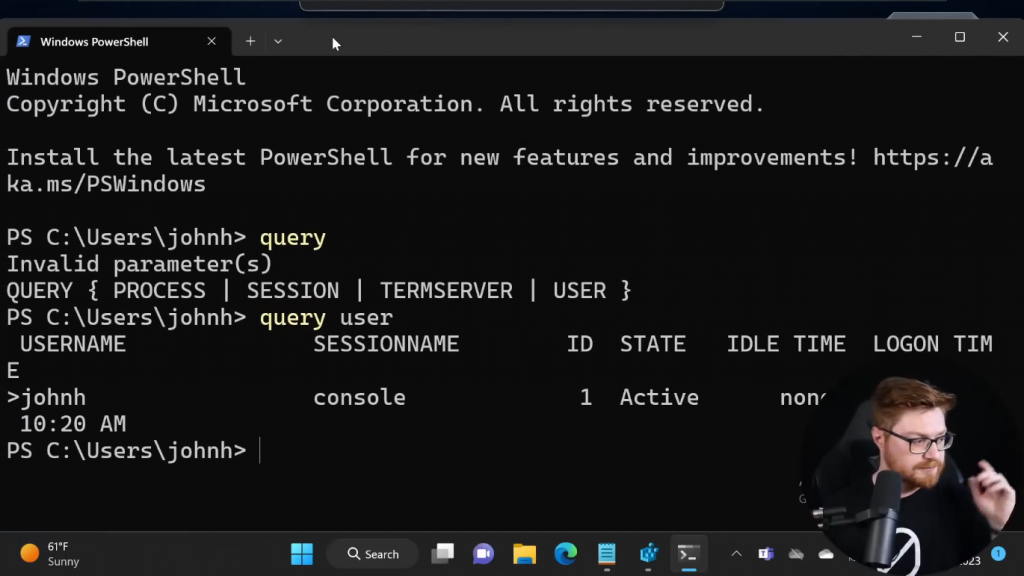Click the USERNAME column header
This screenshot has height=576, width=1024.
click(72, 344)
